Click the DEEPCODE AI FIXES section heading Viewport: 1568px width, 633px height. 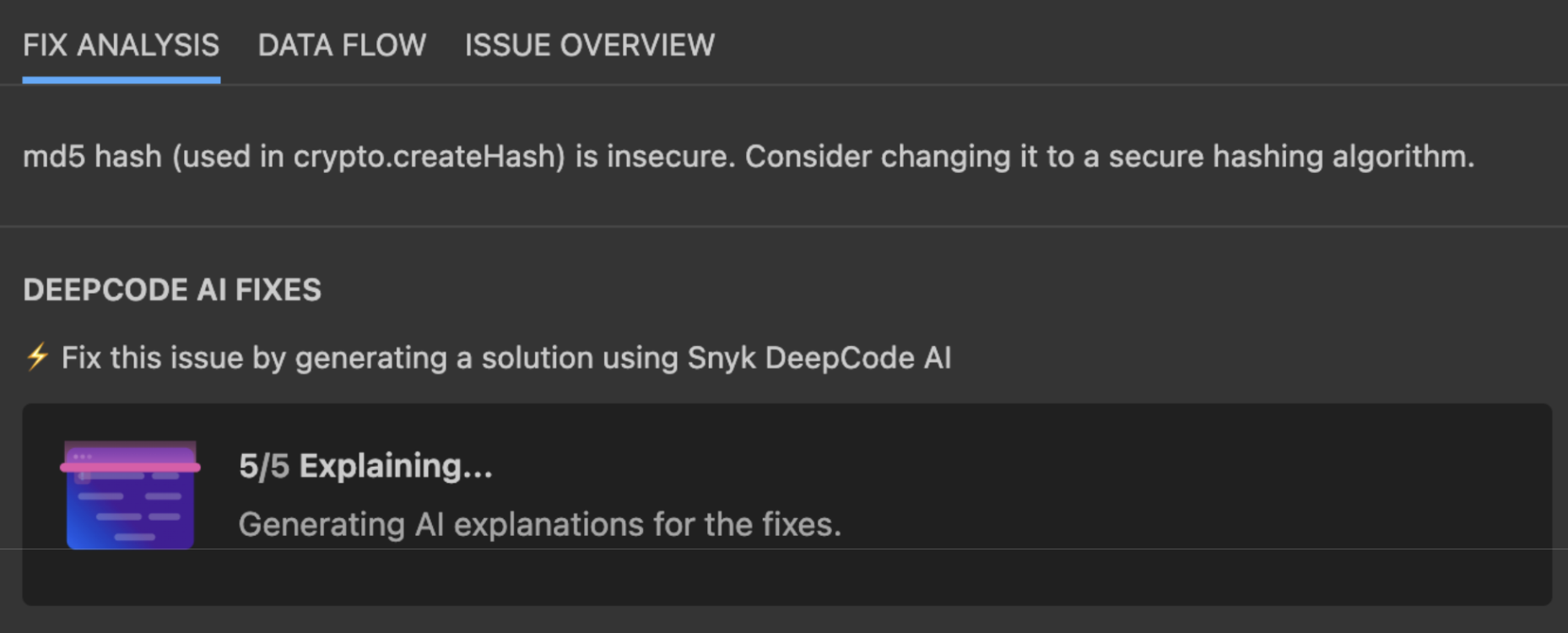172,289
